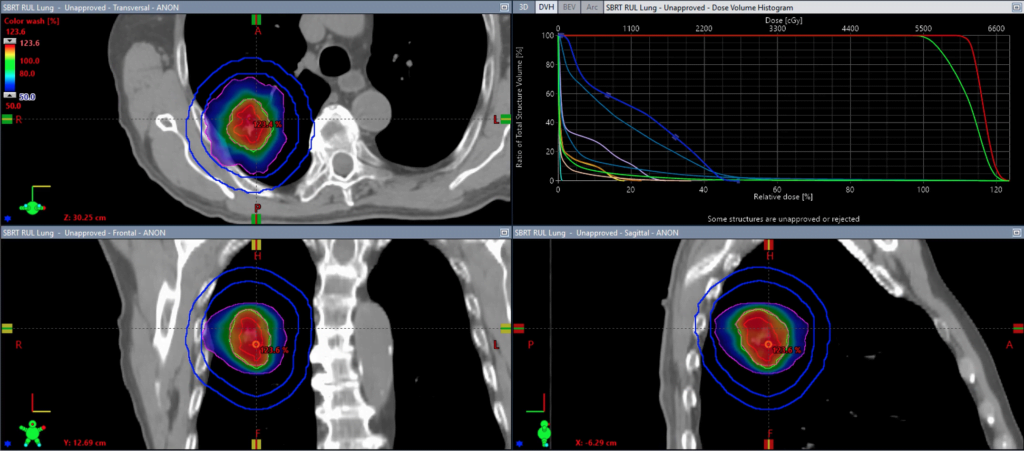Click the lower marker on the blue DVH curve
This screenshot has width=1024, height=451.
[676, 137]
